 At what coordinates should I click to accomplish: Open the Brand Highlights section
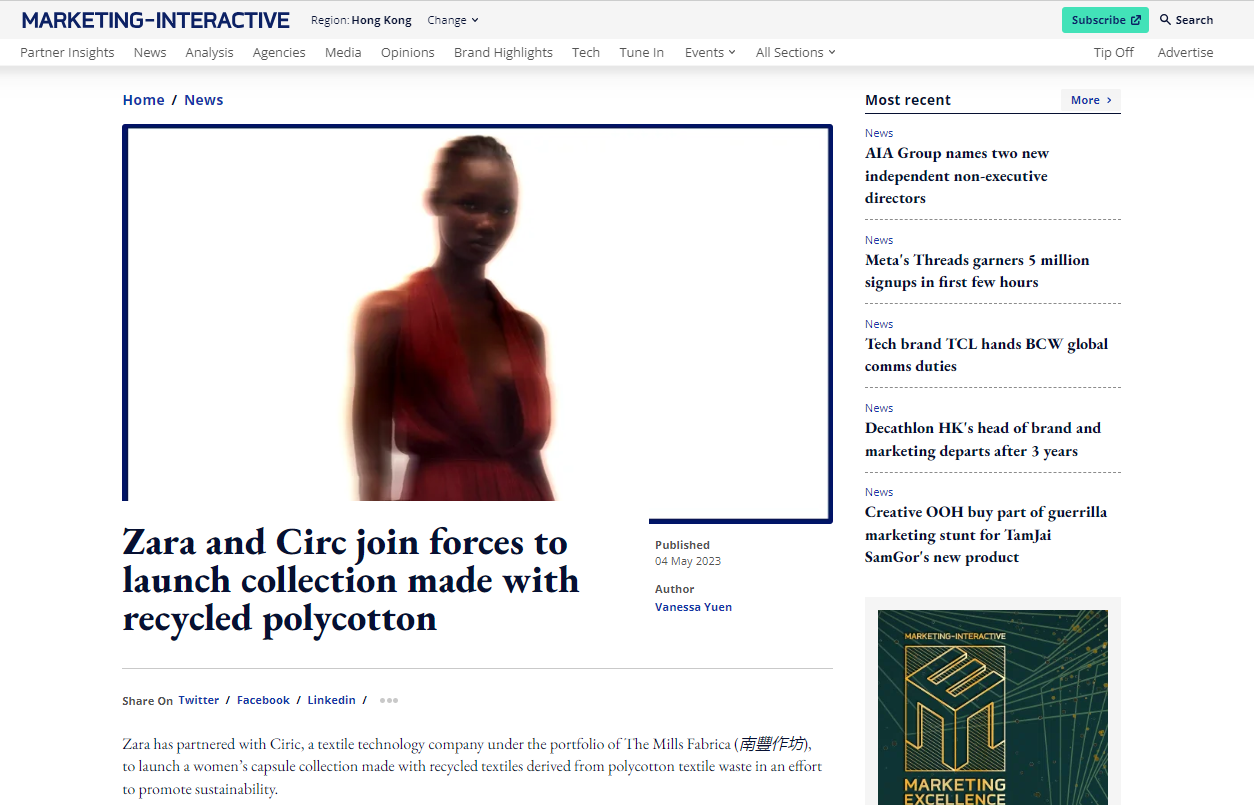[503, 52]
